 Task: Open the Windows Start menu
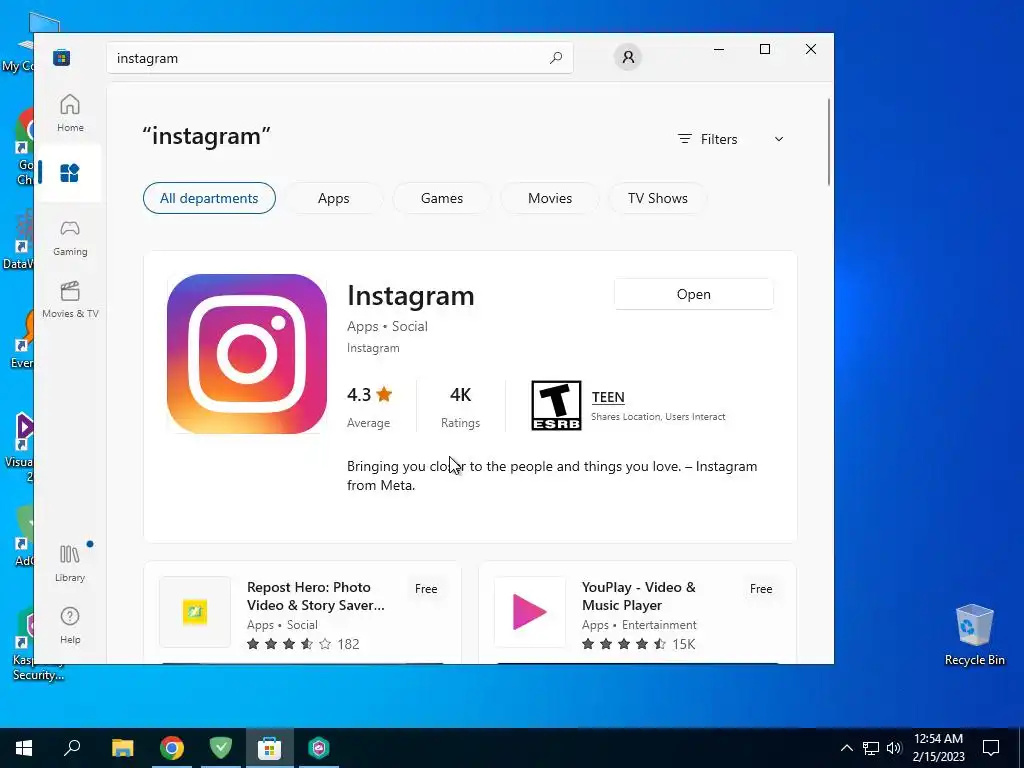point(24,748)
